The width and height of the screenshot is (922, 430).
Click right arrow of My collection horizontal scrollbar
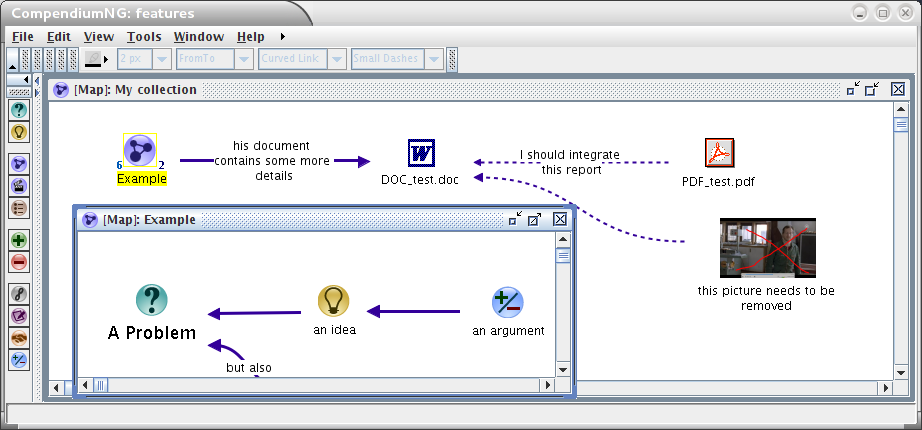(x=886, y=388)
